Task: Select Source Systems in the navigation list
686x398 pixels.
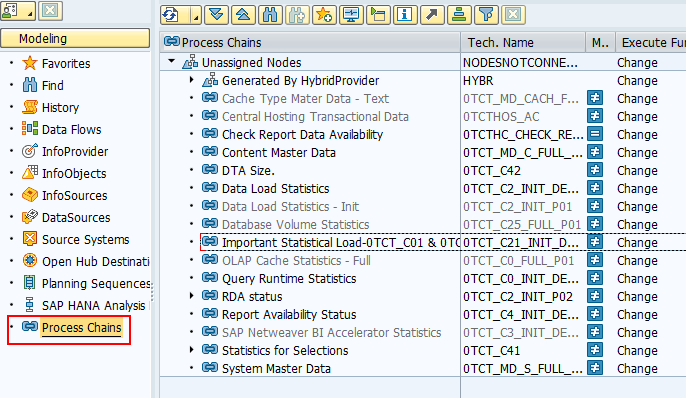Action: 85,240
